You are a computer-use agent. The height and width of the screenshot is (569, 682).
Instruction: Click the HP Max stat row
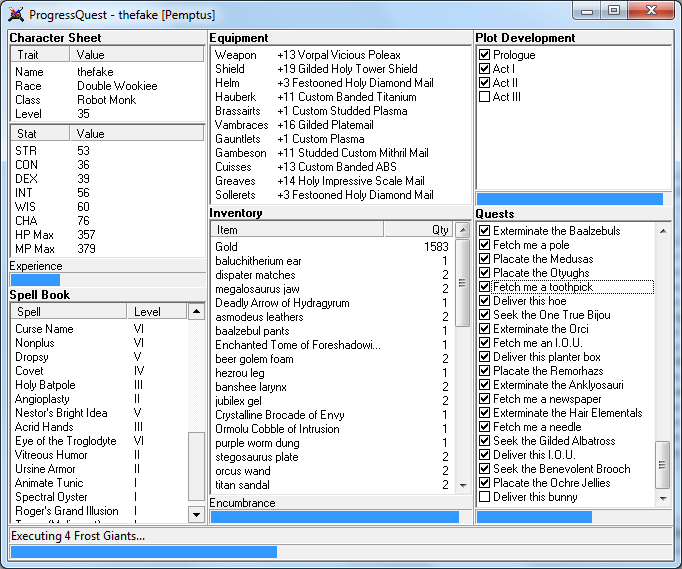[x=107, y=235]
